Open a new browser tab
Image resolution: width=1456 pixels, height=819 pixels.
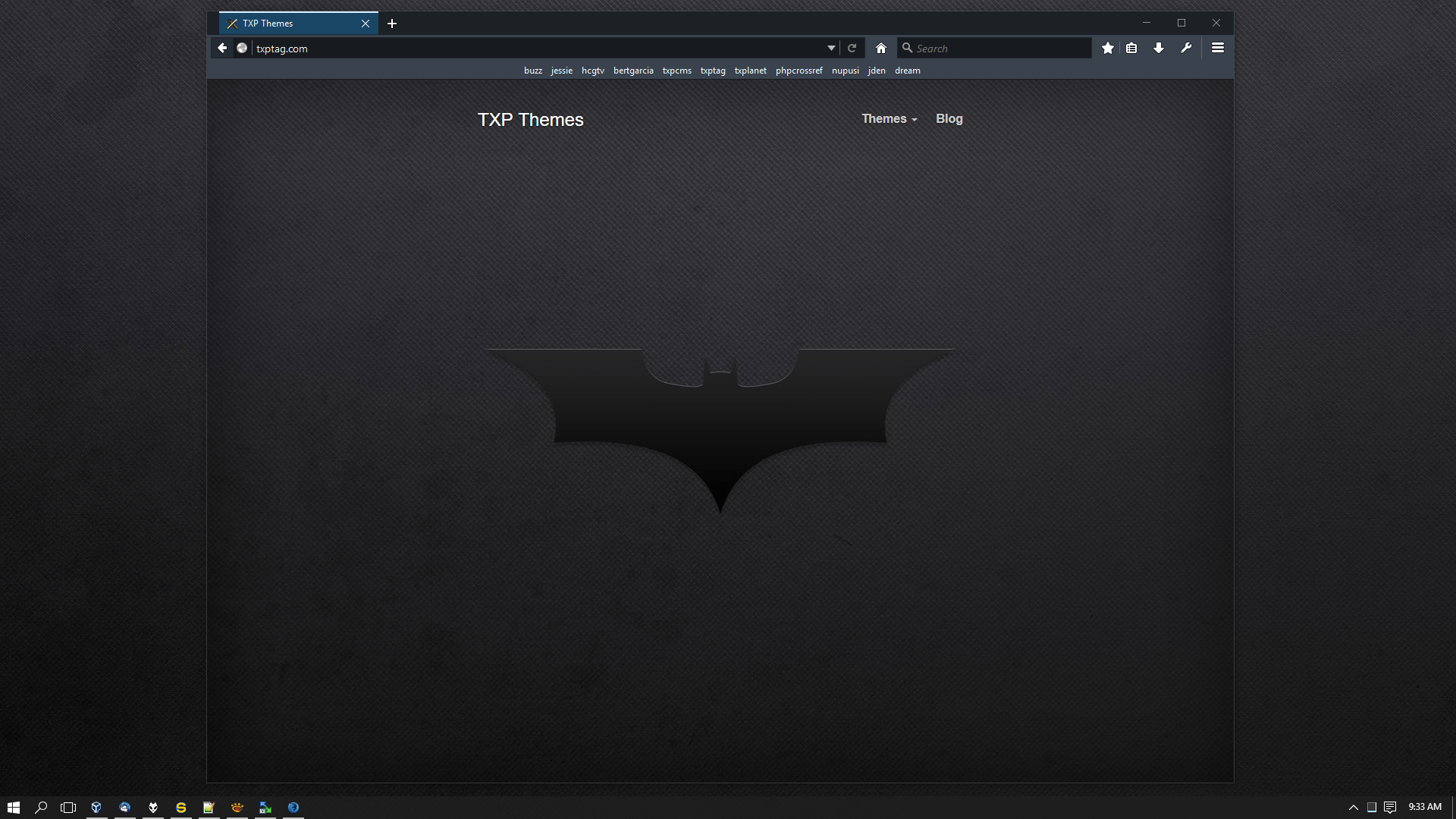tap(392, 24)
